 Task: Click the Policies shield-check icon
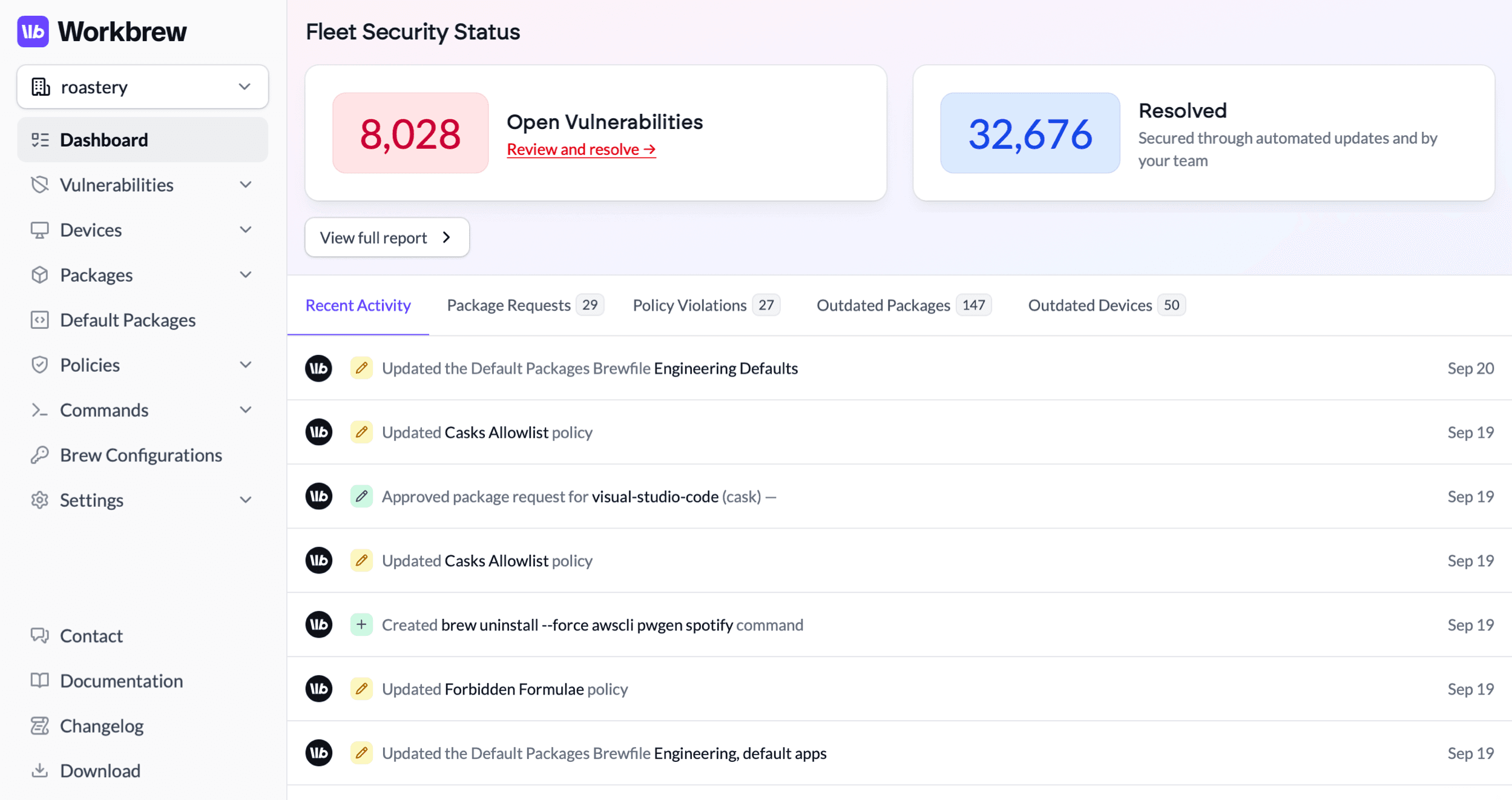tap(40, 365)
